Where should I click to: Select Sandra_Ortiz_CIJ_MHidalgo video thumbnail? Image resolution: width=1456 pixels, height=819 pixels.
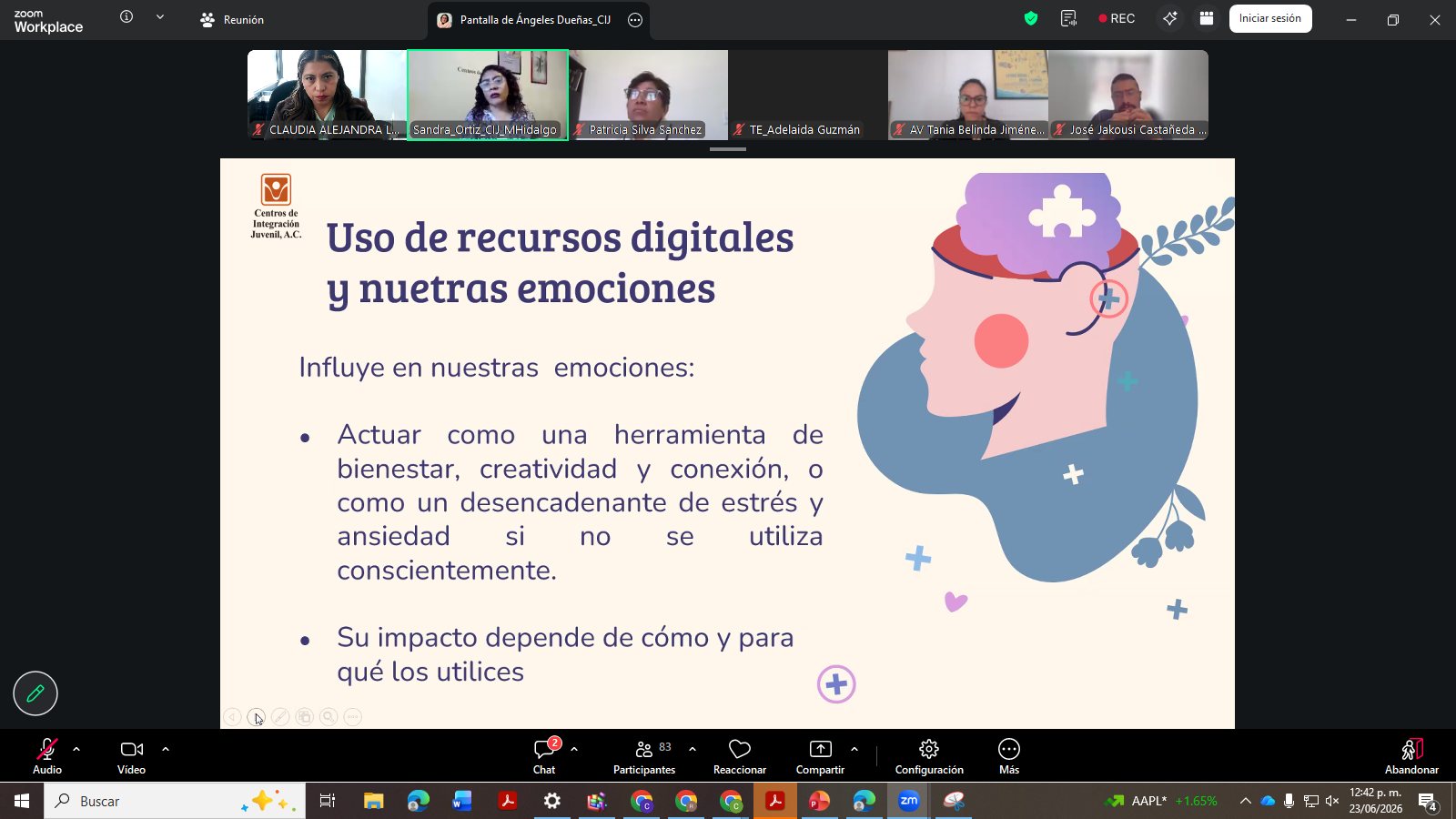pos(488,95)
